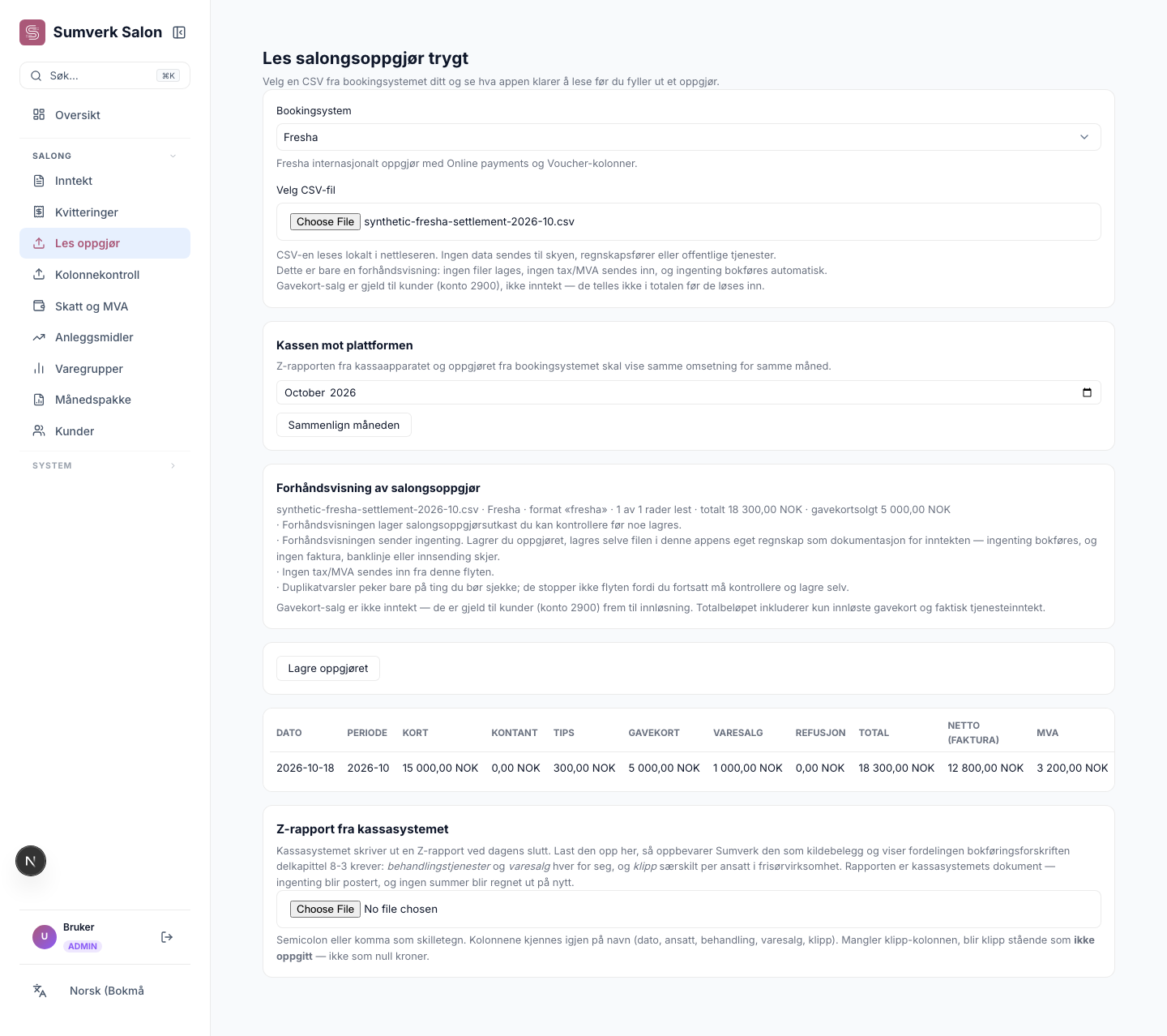
Task: Select the 18 300,00 NOK total cell
Action: click(x=896, y=768)
